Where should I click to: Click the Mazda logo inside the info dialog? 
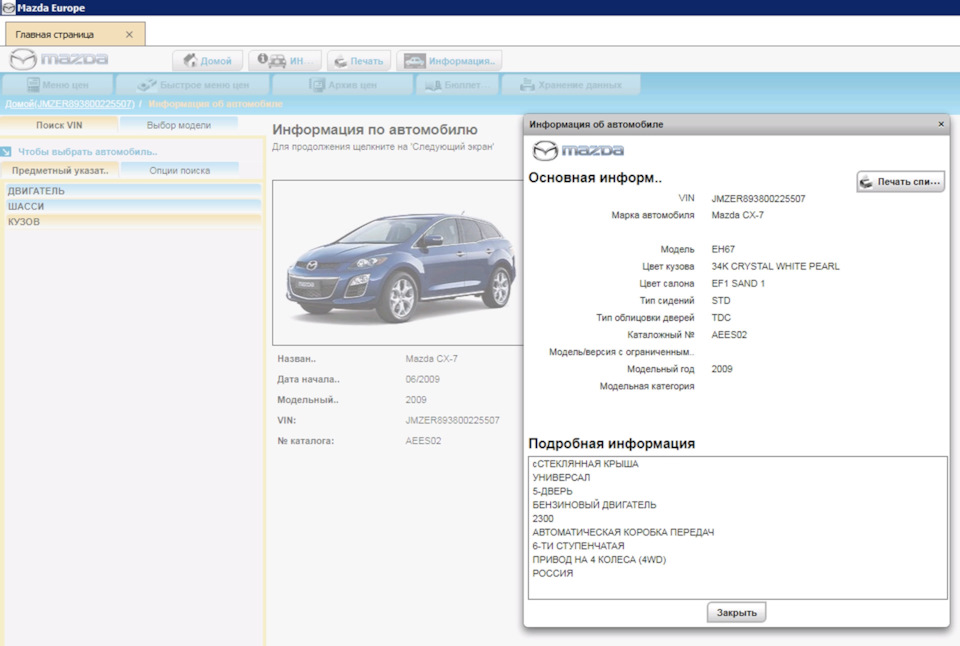coord(577,150)
